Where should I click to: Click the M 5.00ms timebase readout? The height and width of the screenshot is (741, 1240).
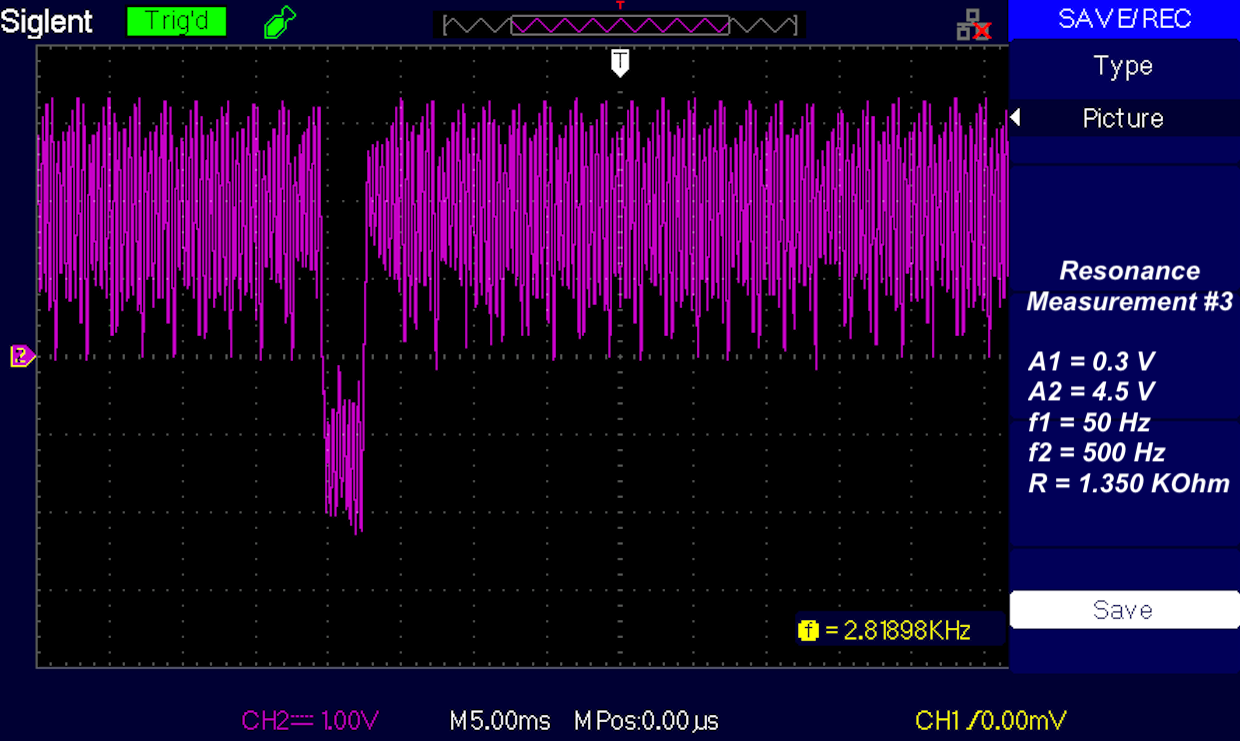click(x=499, y=720)
